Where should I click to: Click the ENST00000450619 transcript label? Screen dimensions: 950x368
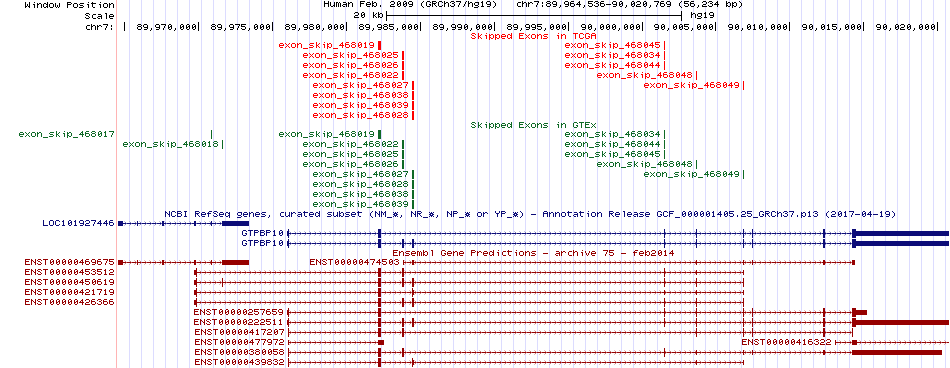coord(70,282)
